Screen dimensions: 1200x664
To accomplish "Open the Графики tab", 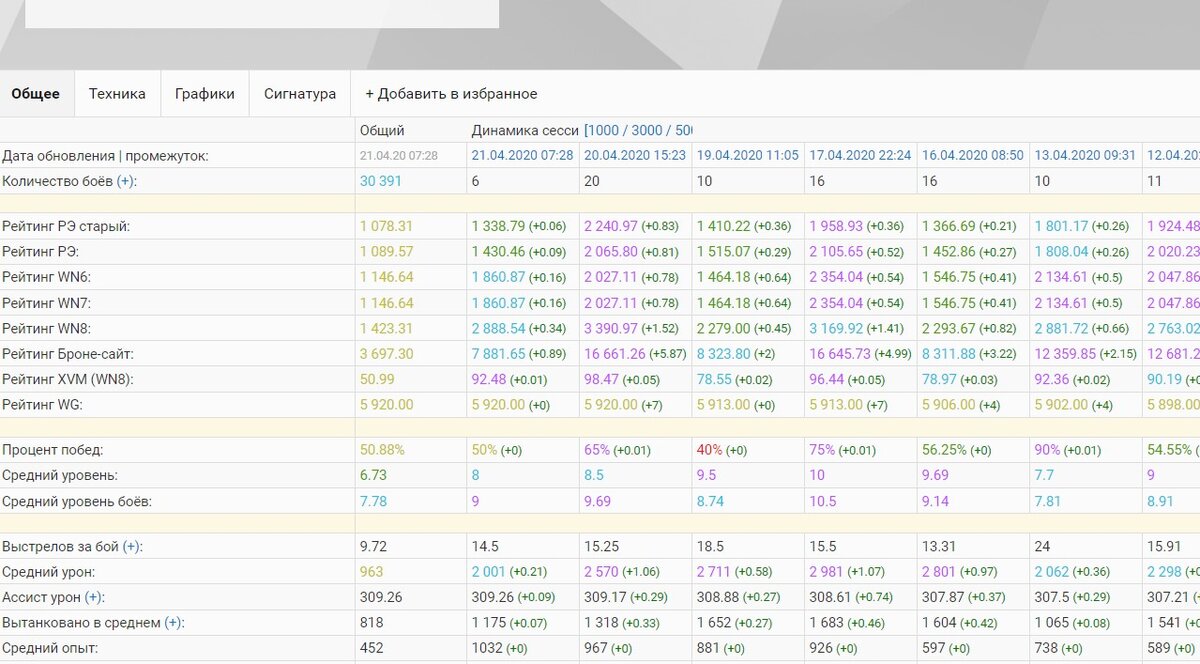I will [205, 94].
